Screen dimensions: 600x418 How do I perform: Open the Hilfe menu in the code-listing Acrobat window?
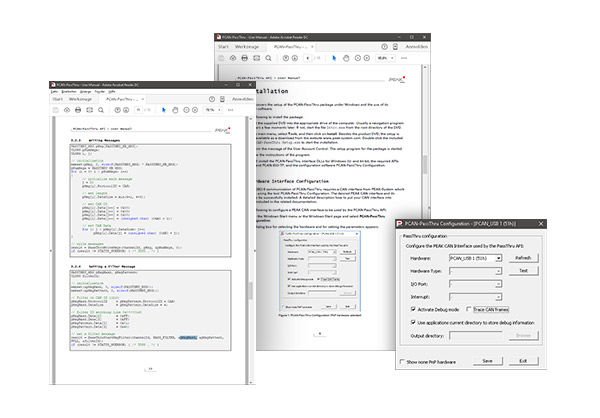click(111, 92)
